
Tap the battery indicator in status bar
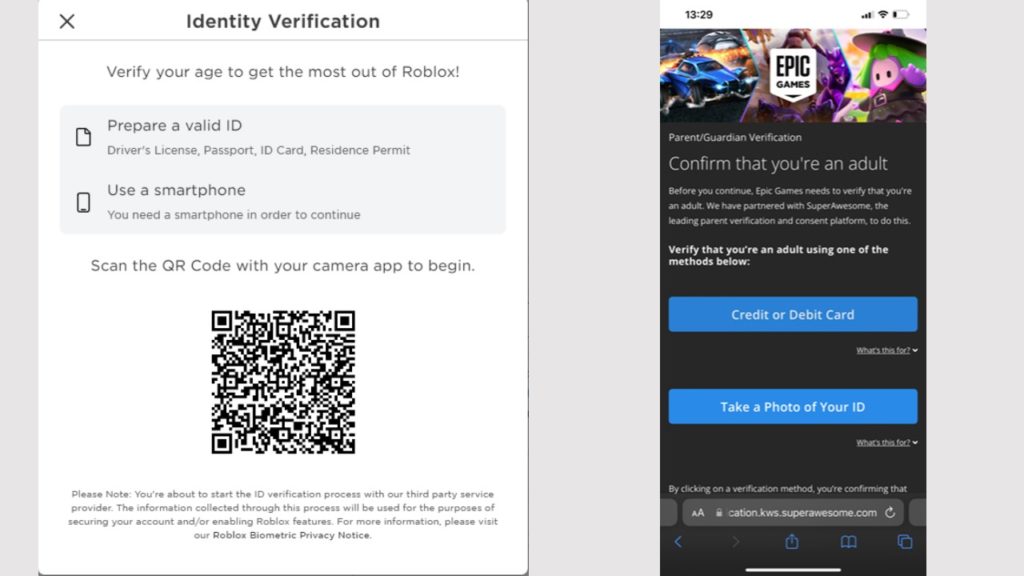click(901, 14)
